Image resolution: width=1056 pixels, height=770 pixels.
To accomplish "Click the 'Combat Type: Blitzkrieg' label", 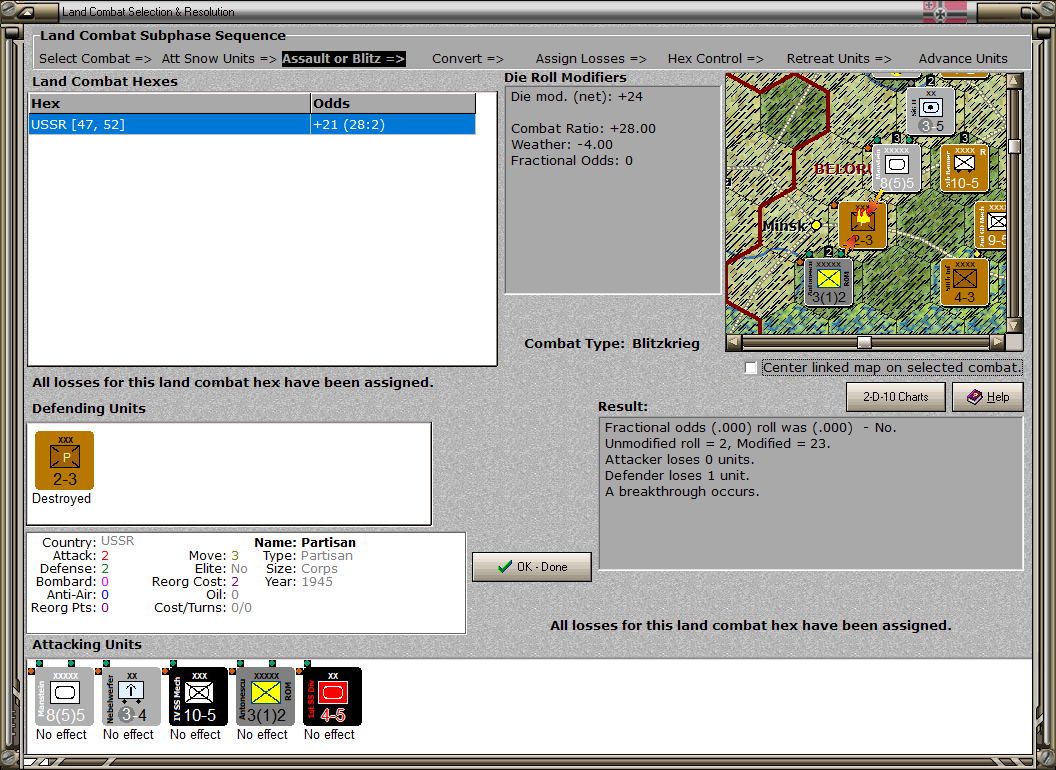I will click(x=612, y=344).
